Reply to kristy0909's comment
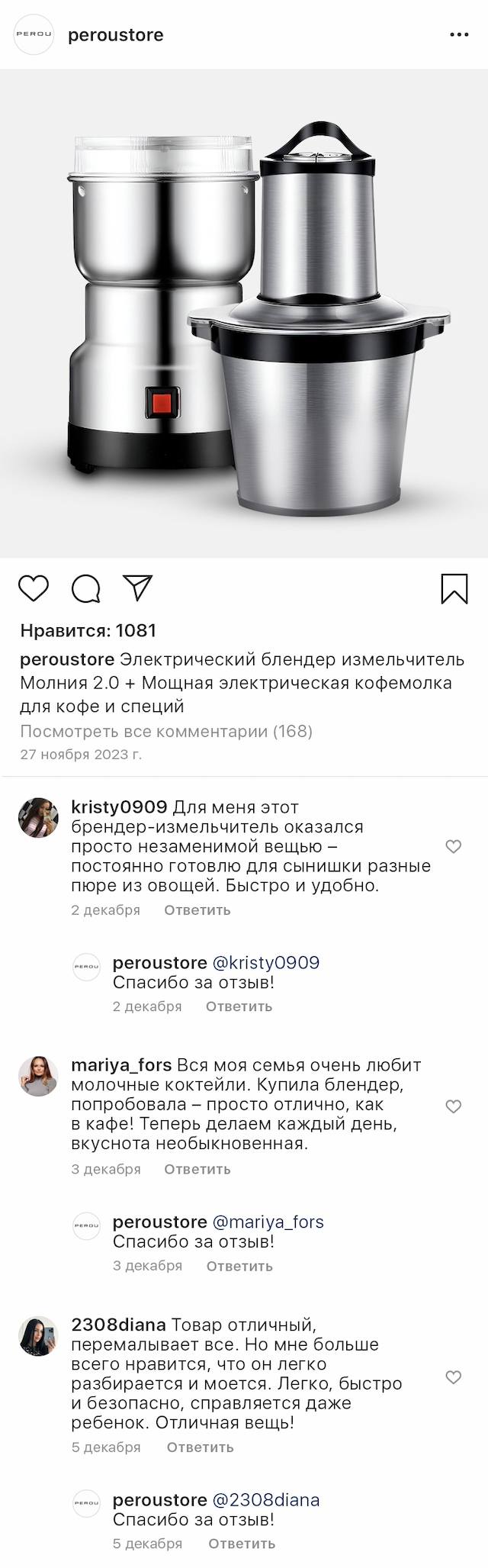 tap(197, 910)
